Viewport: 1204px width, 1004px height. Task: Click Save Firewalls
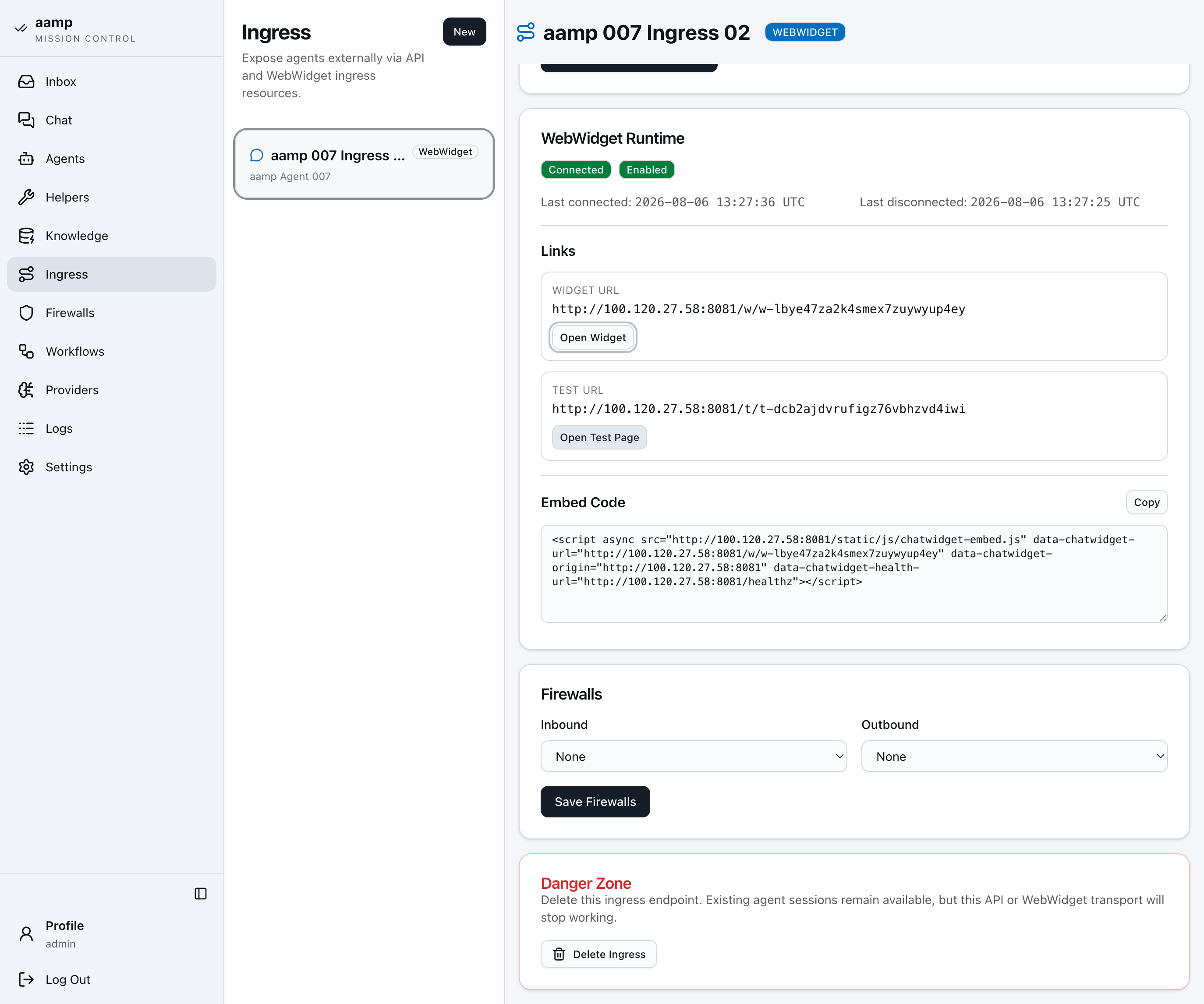click(x=595, y=802)
